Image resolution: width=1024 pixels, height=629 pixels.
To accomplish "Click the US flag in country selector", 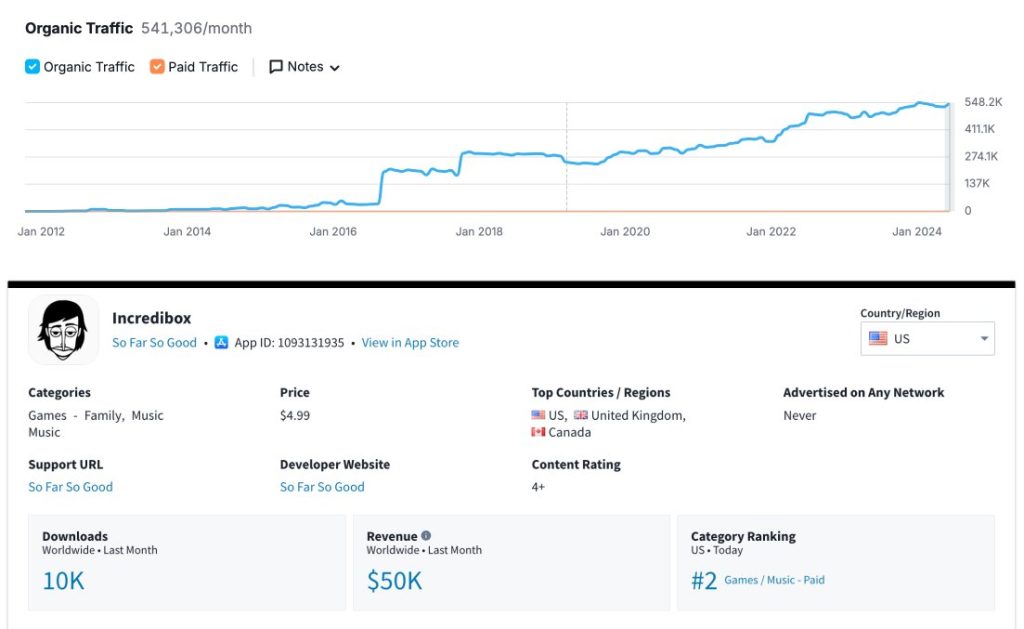I will pyautogui.click(x=878, y=339).
